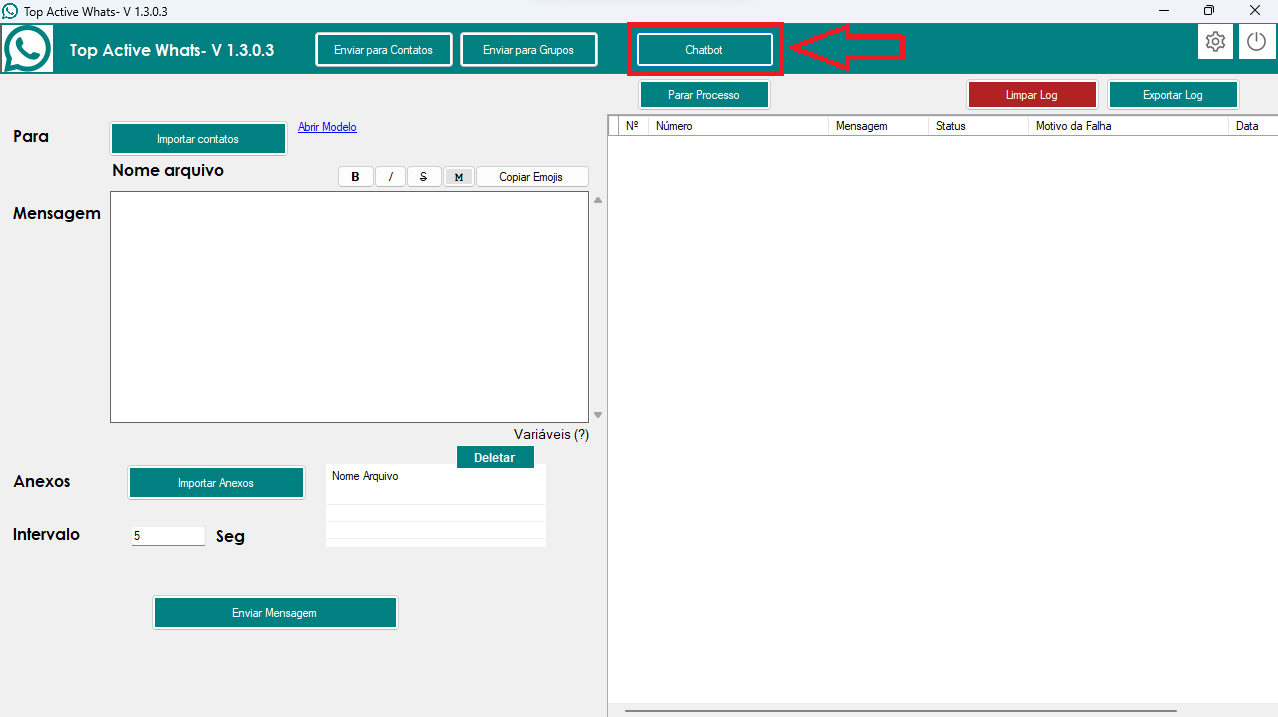
Task: Delete attachment with Deletar button
Action: 495,457
